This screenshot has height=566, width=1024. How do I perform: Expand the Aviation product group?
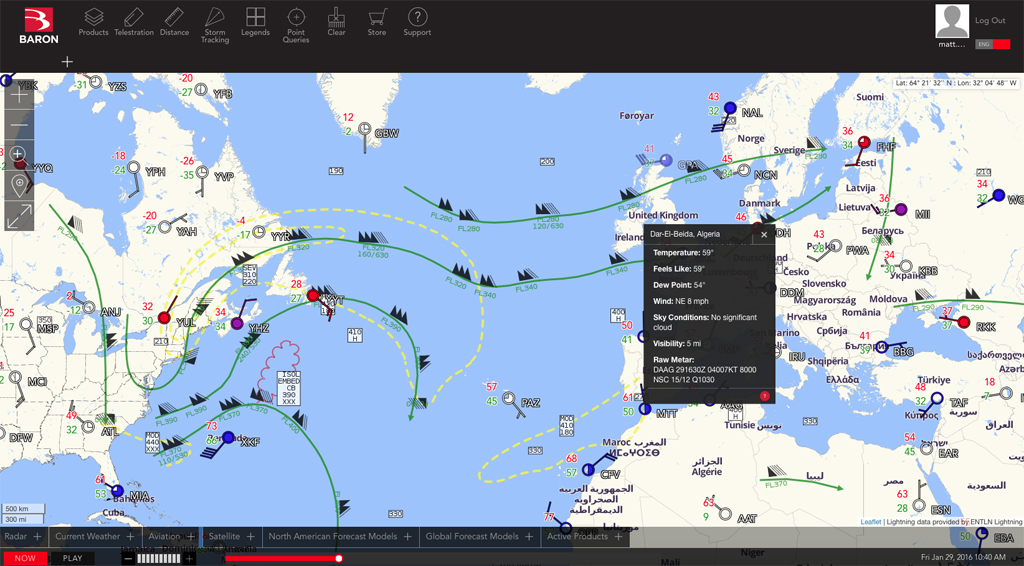191,537
